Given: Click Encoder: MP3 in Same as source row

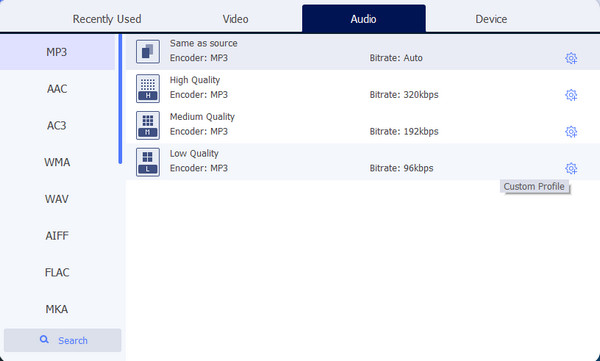Looking at the screenshot, I should 199,58.
